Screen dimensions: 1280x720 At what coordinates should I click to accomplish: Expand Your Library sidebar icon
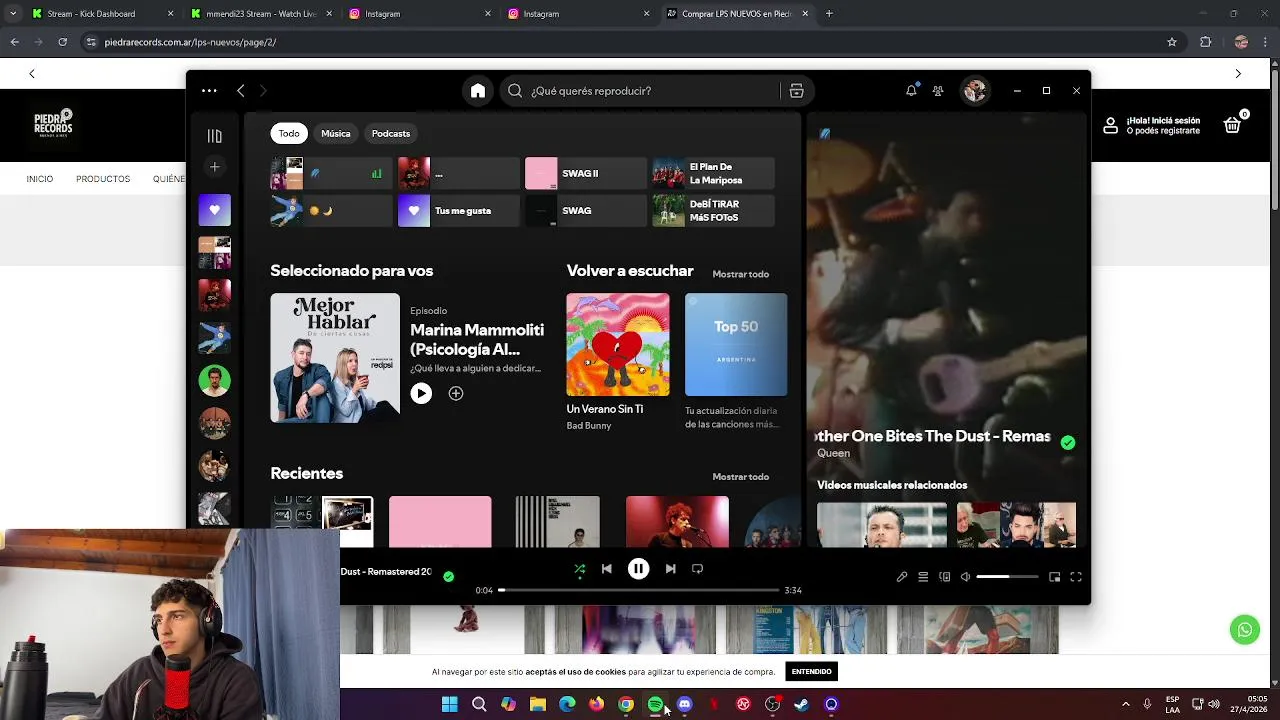point(214,136)
